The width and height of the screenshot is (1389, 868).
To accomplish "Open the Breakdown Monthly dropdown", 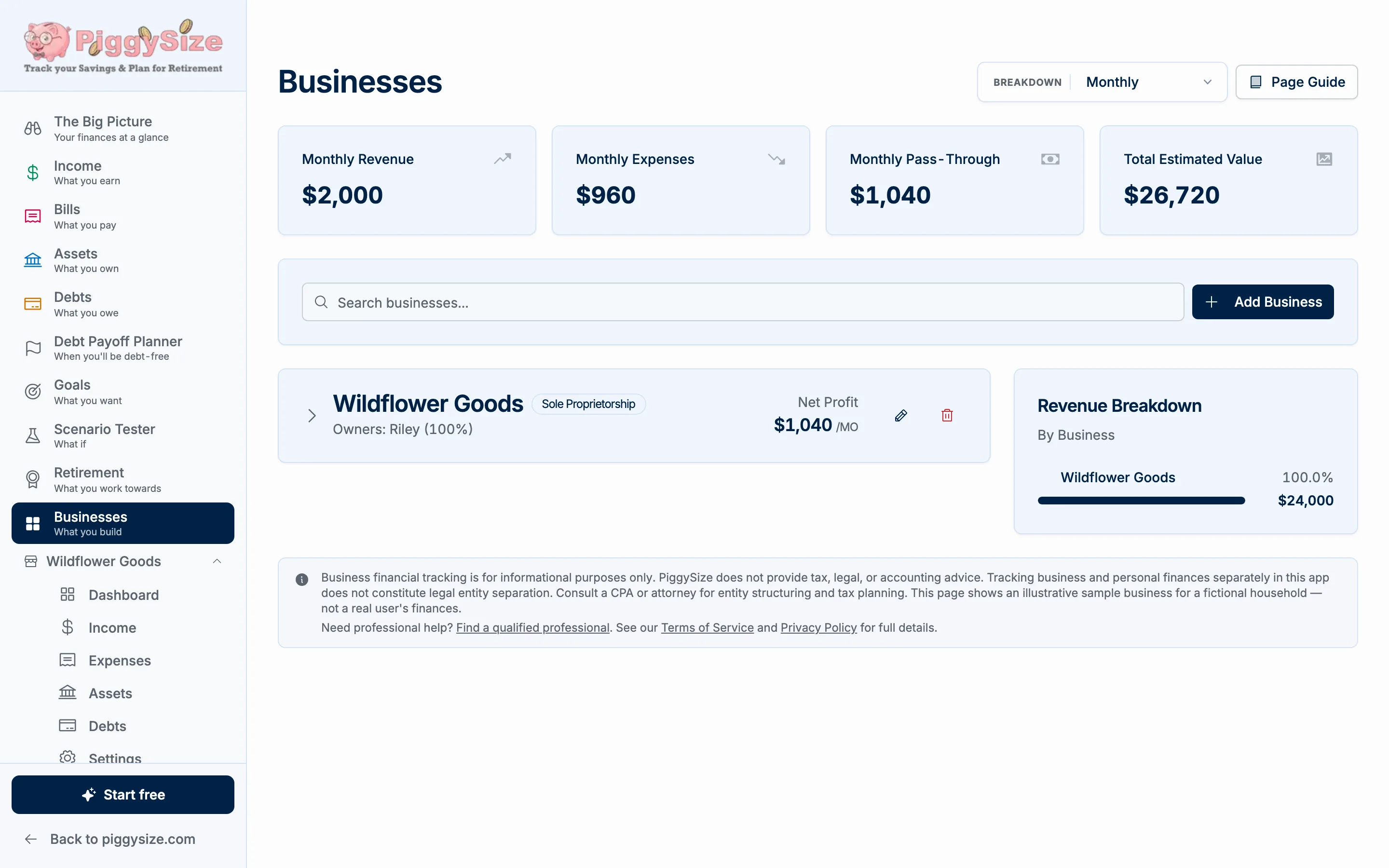I will pyautogui.click(x=1102, y=82).
